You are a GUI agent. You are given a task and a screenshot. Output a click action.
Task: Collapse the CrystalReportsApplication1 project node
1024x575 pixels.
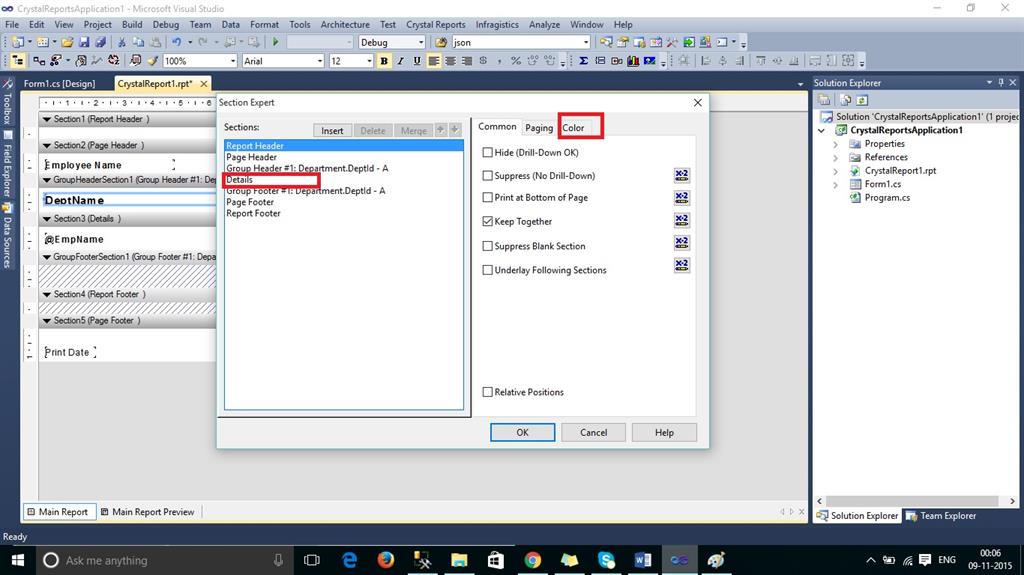822,130
